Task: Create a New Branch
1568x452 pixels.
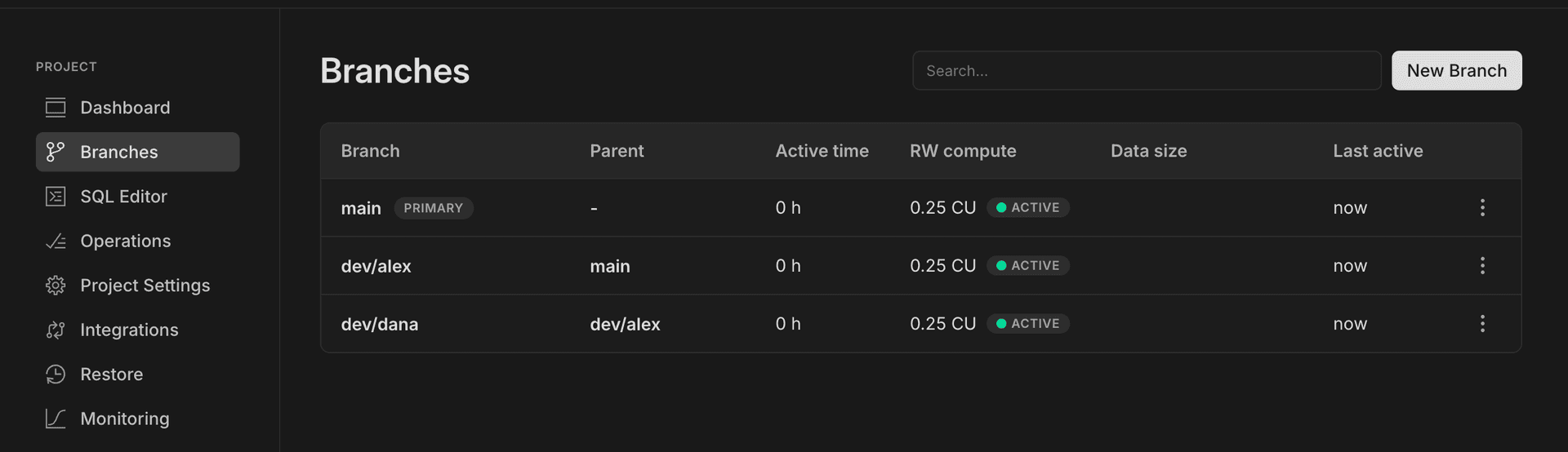Action: (x=1456, y=71)
